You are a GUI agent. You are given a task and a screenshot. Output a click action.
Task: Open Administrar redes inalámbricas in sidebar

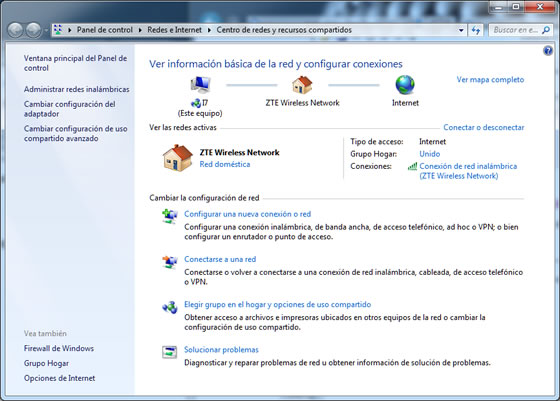click(76, 89)
